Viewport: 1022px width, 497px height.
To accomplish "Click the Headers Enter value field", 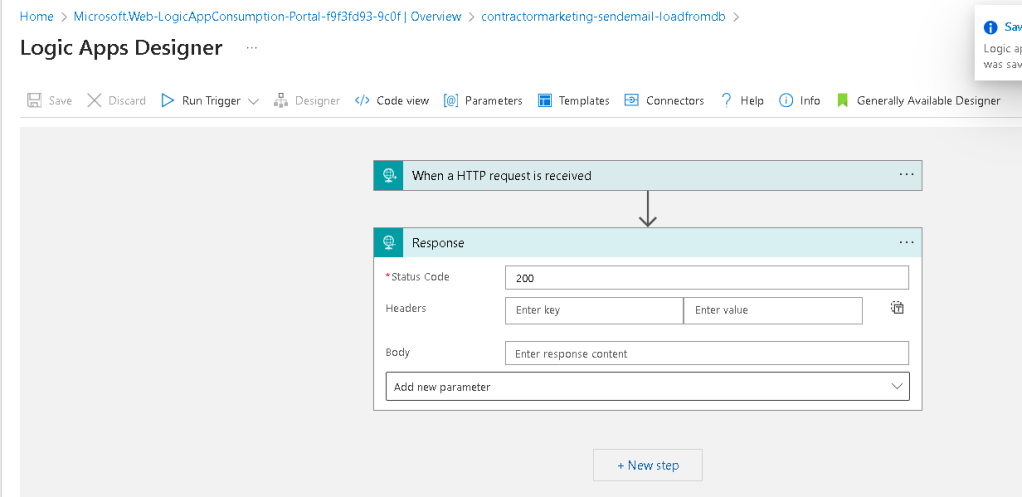I will point(773,311).
